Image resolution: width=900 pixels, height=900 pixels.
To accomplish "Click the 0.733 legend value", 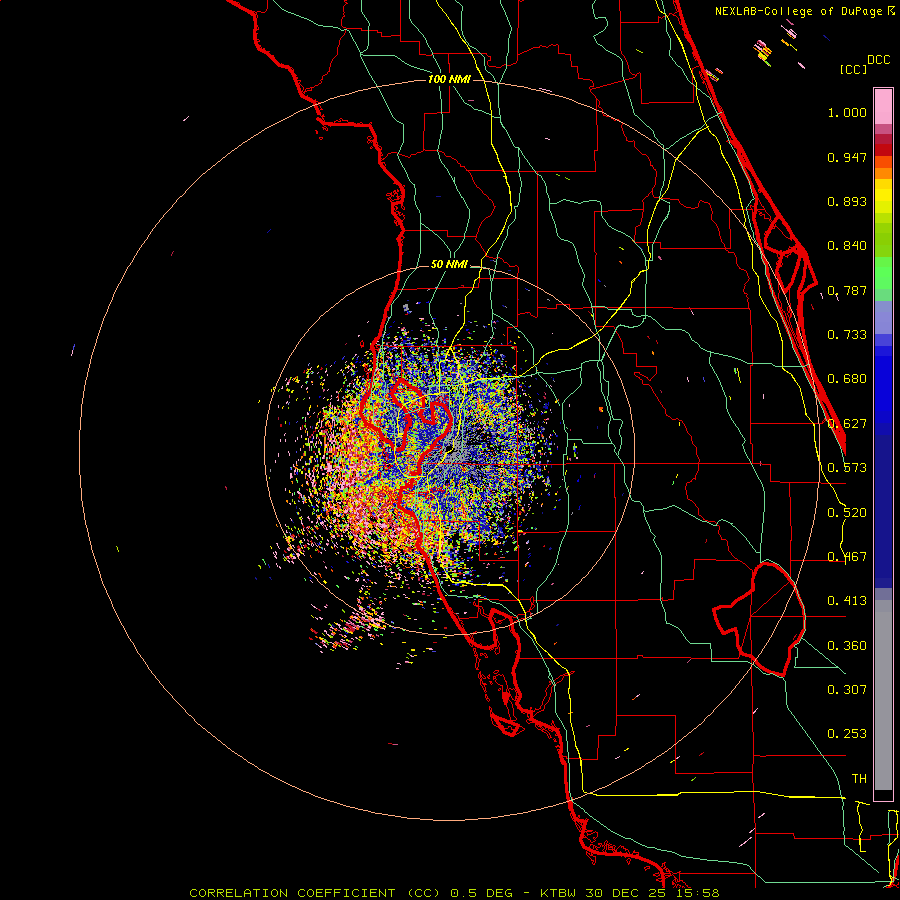I will (x=847, y=335).
